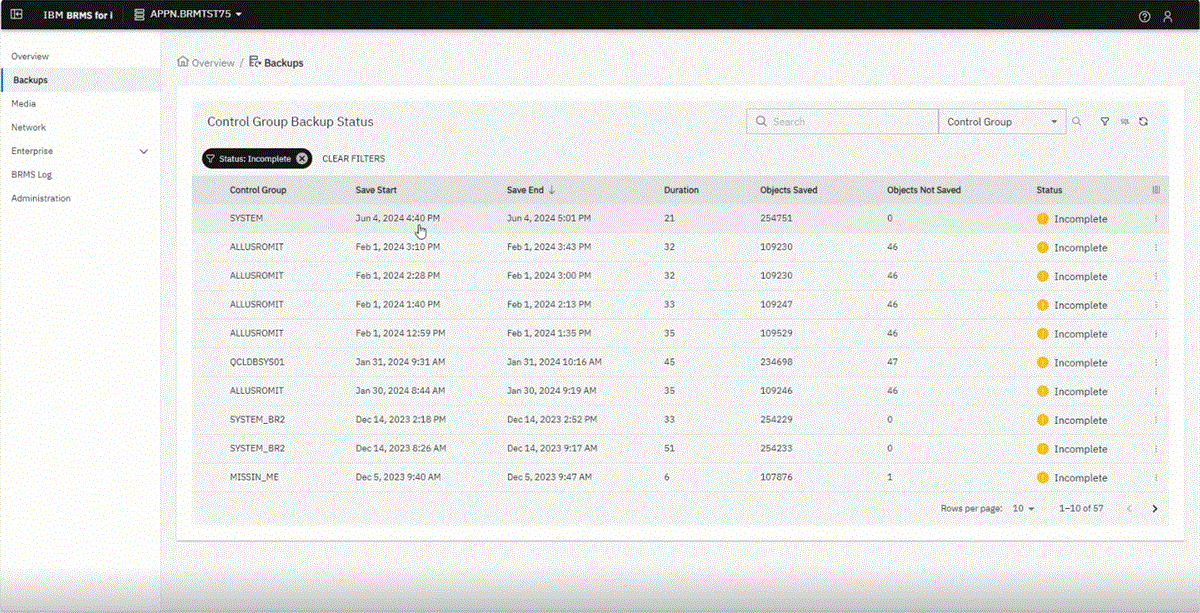Open the row overflow menu for SYSTEM backup
This screenshot has height=613, width=1200.
pyautogui.click(x=1156, y=218)
